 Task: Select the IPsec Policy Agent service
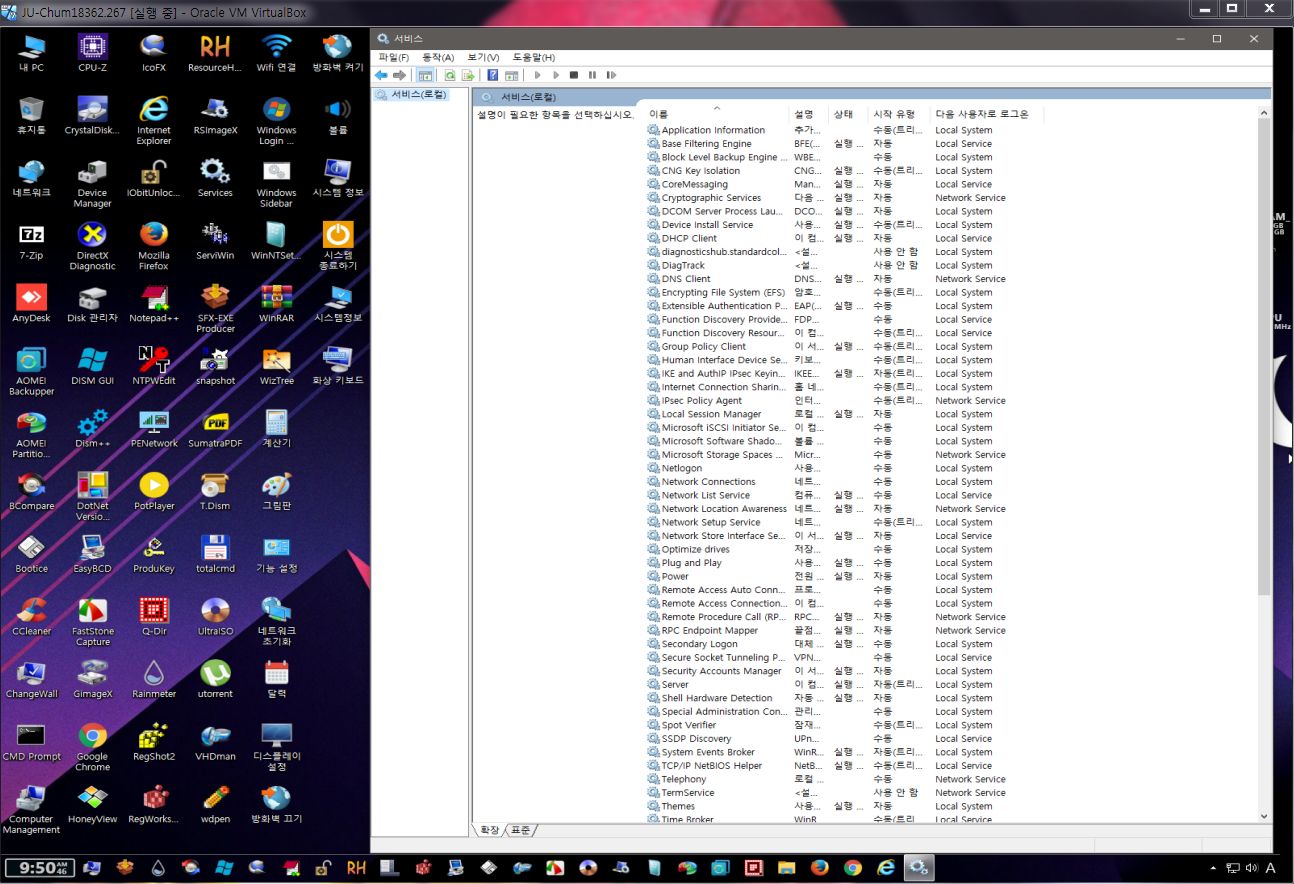click(845, 400)
